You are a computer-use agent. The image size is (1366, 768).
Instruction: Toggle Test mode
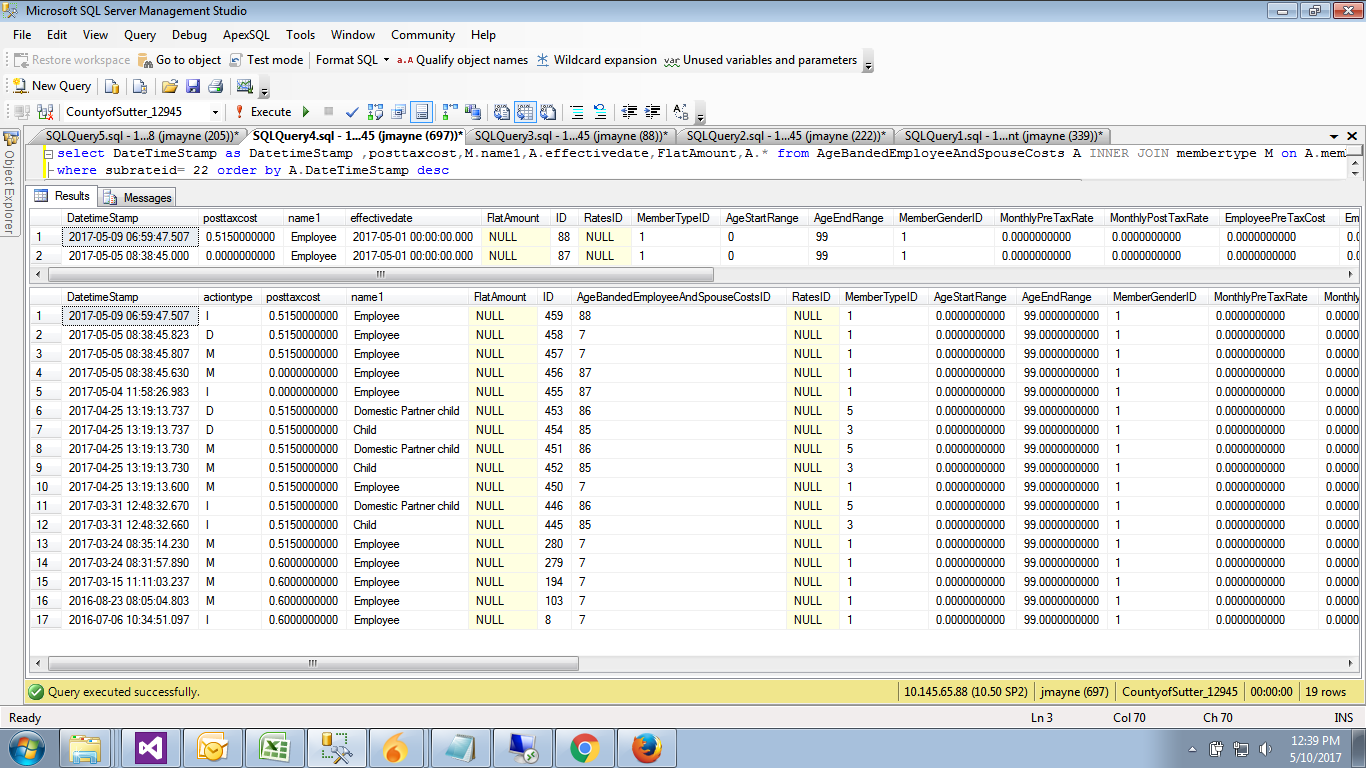[x=266, y=60]
